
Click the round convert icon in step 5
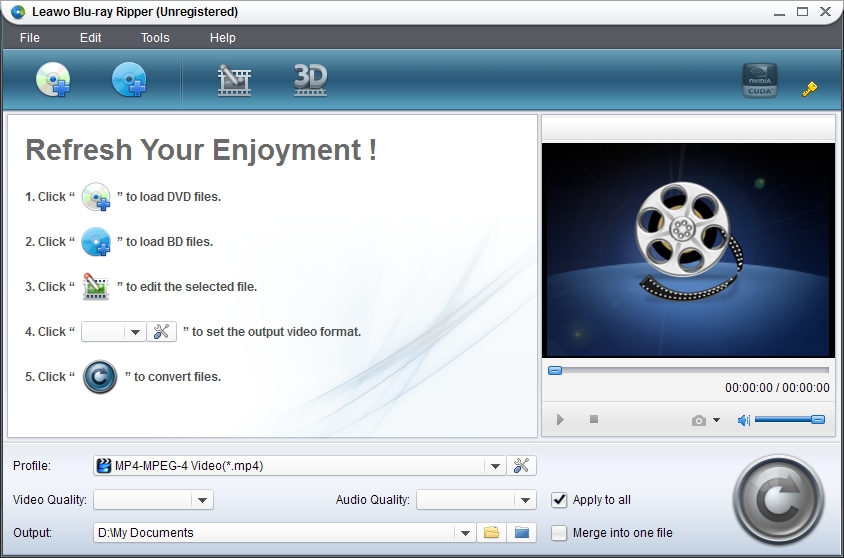(100, 377)
